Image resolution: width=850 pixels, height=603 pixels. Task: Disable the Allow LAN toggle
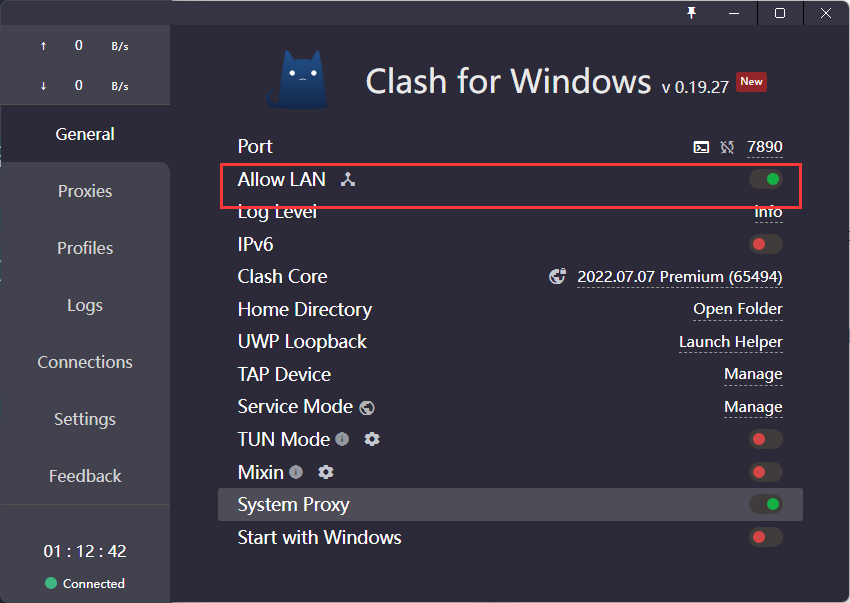[x=766, y=180]
